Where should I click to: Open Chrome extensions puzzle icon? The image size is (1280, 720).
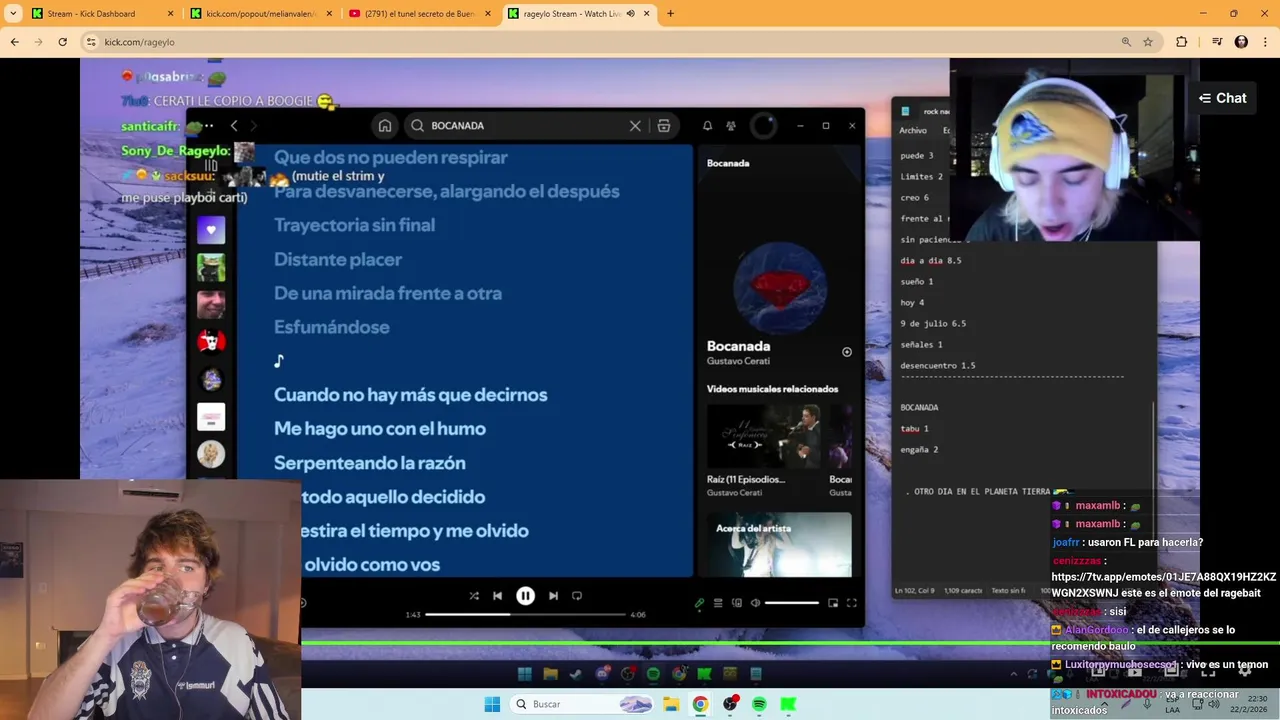[x=1182, y=42]
